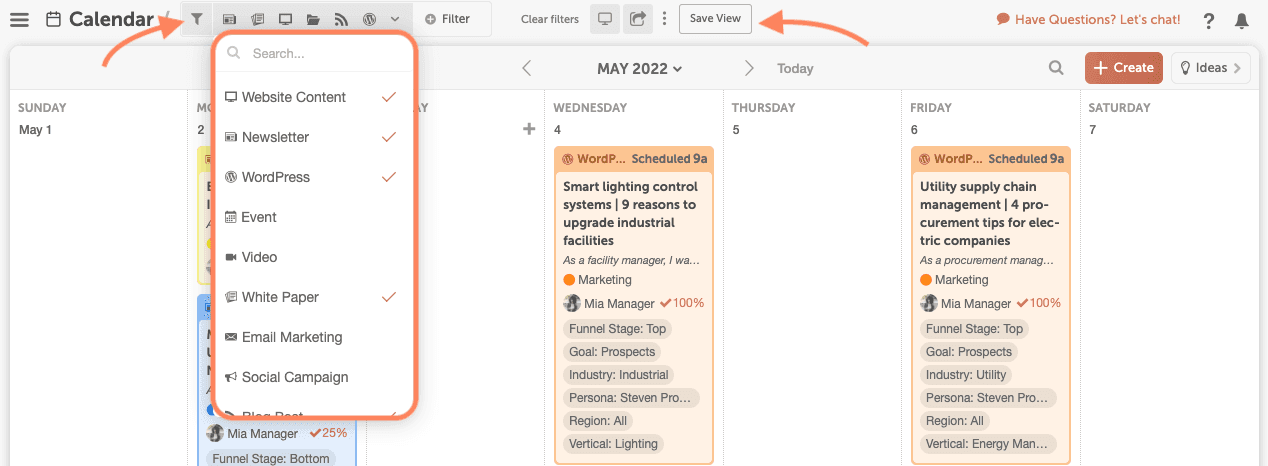Toggle White Paper in filter list
The image size is (1268, 466).
point(315,297)
